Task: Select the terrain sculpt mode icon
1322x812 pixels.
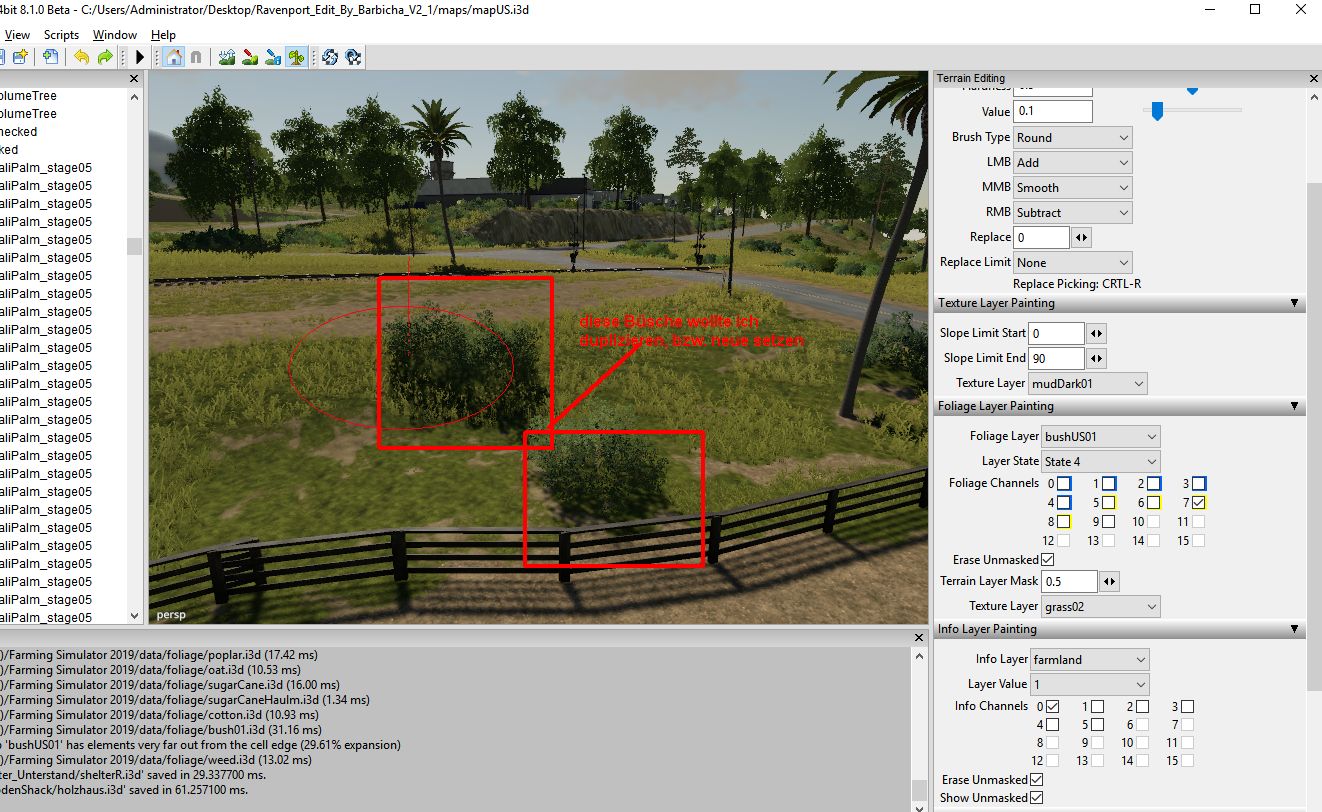Action: point(227,57)
